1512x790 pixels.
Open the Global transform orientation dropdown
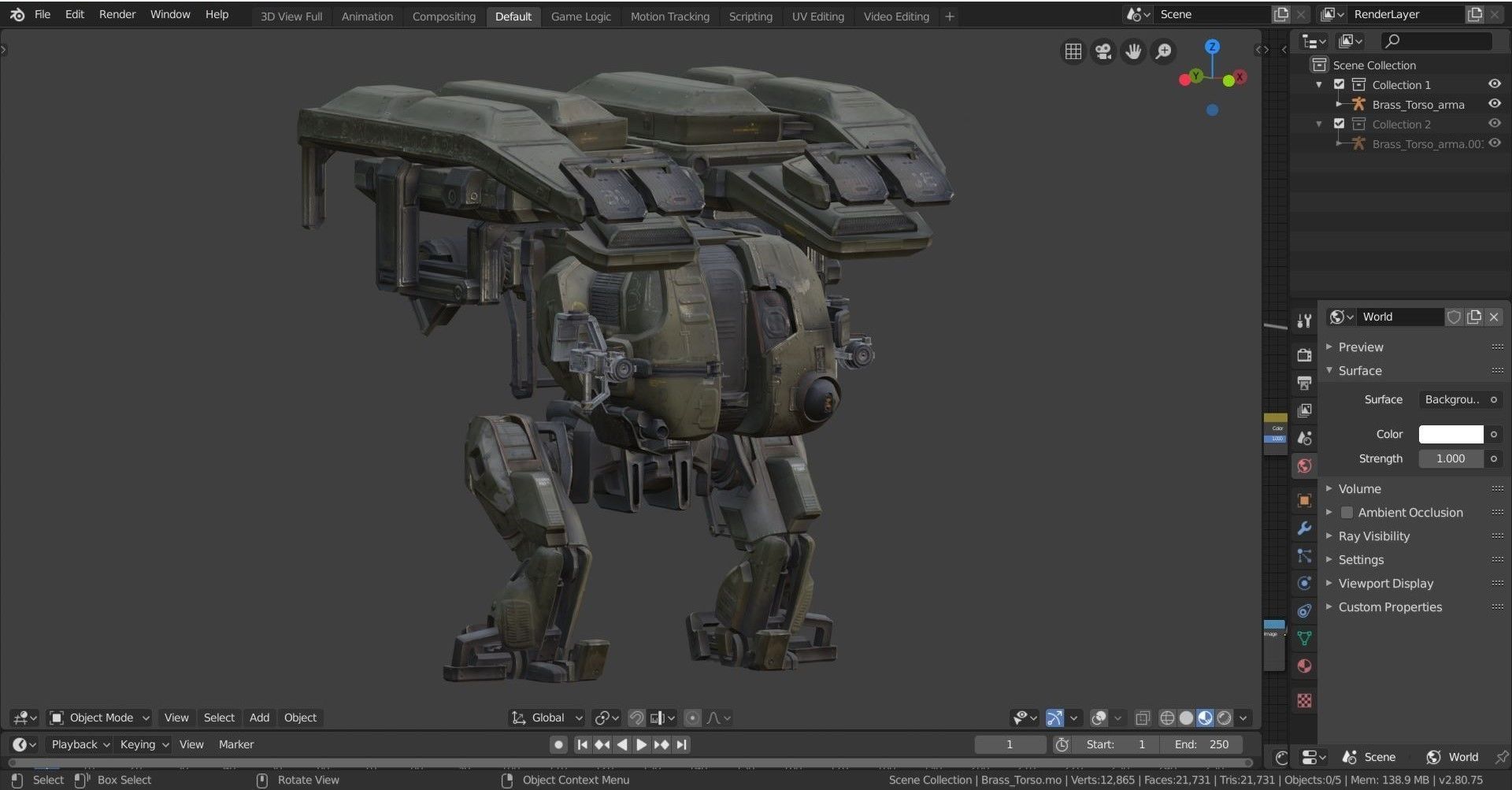548,718
